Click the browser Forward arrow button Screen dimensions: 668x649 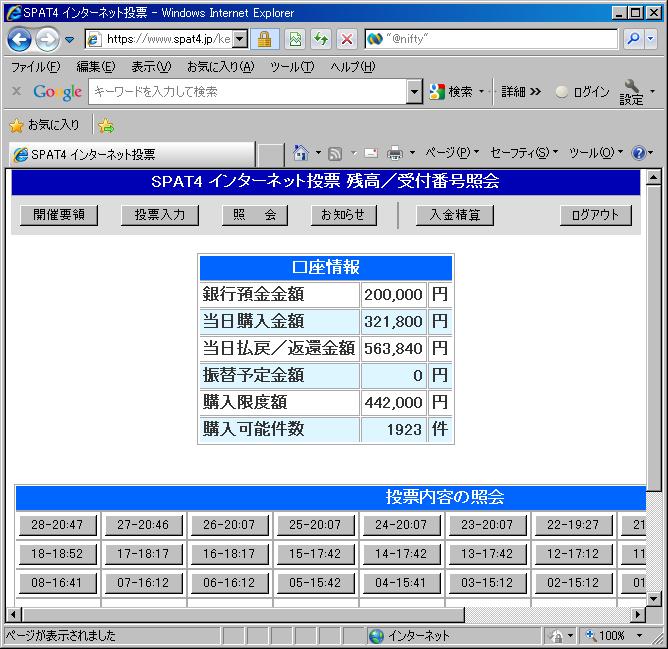click(47, 40)
